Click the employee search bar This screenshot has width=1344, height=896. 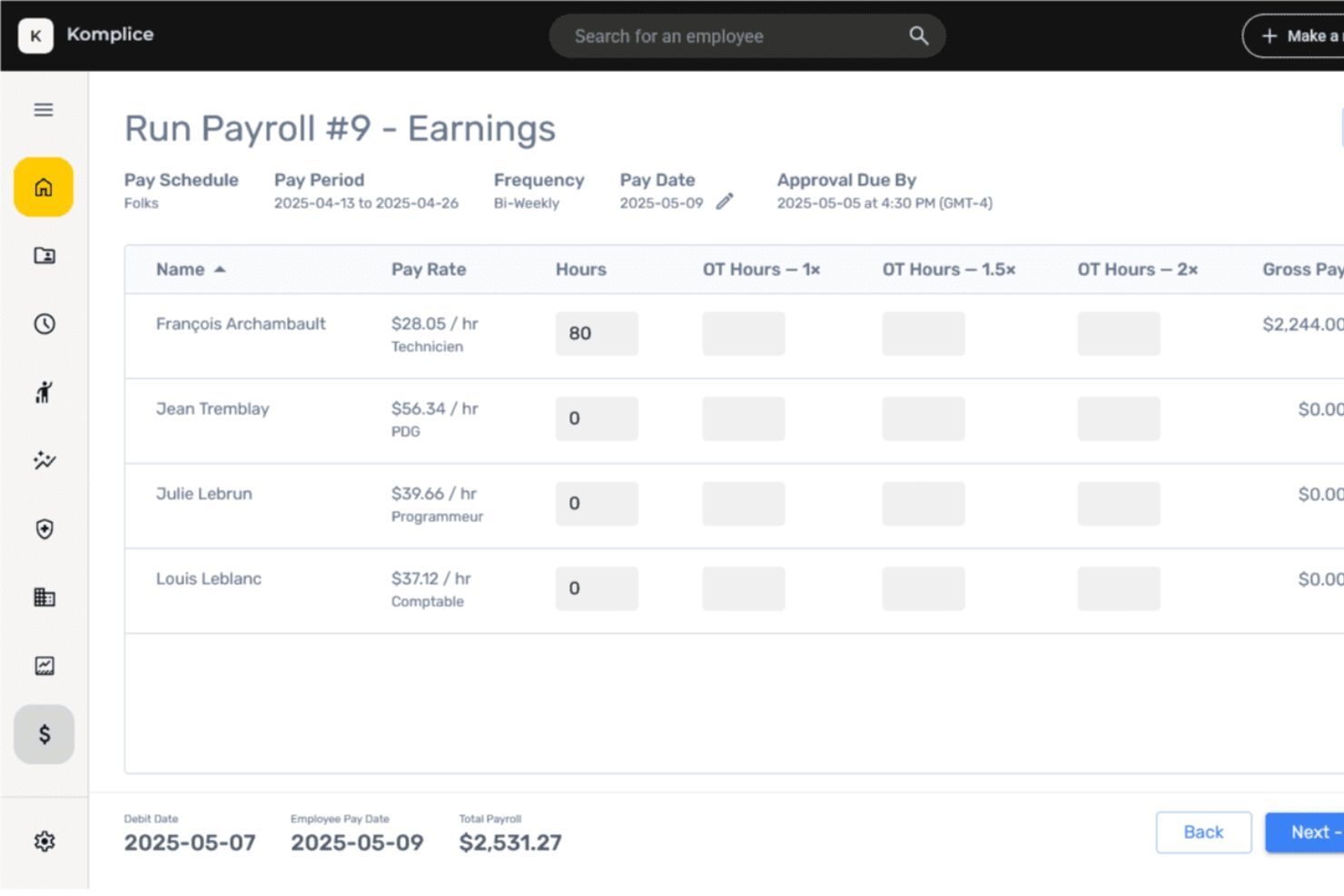726,35
